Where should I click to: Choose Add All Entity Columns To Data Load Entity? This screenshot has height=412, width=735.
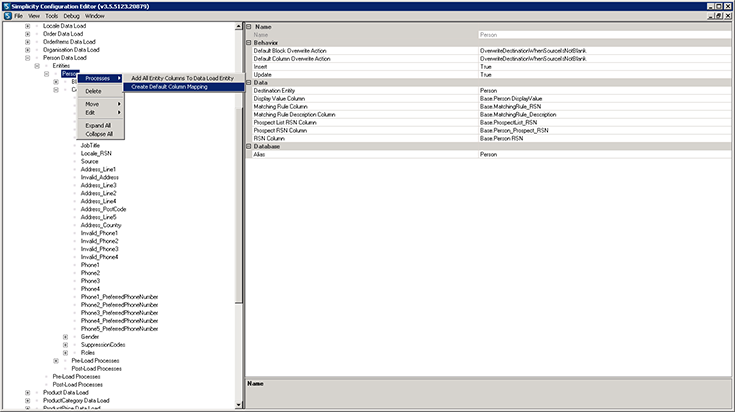pos(184,78)
